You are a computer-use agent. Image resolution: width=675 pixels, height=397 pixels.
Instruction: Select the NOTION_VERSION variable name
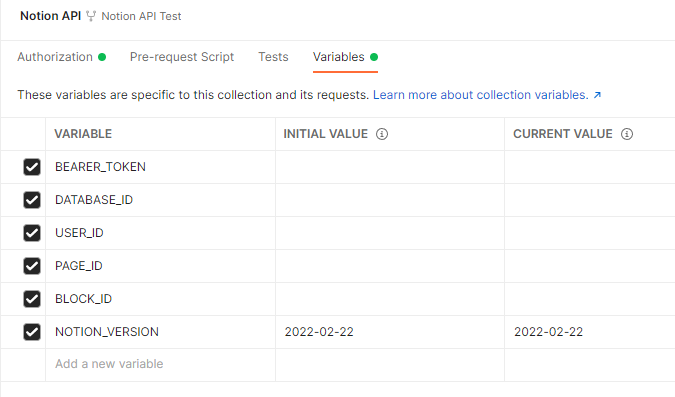[107, 332]
